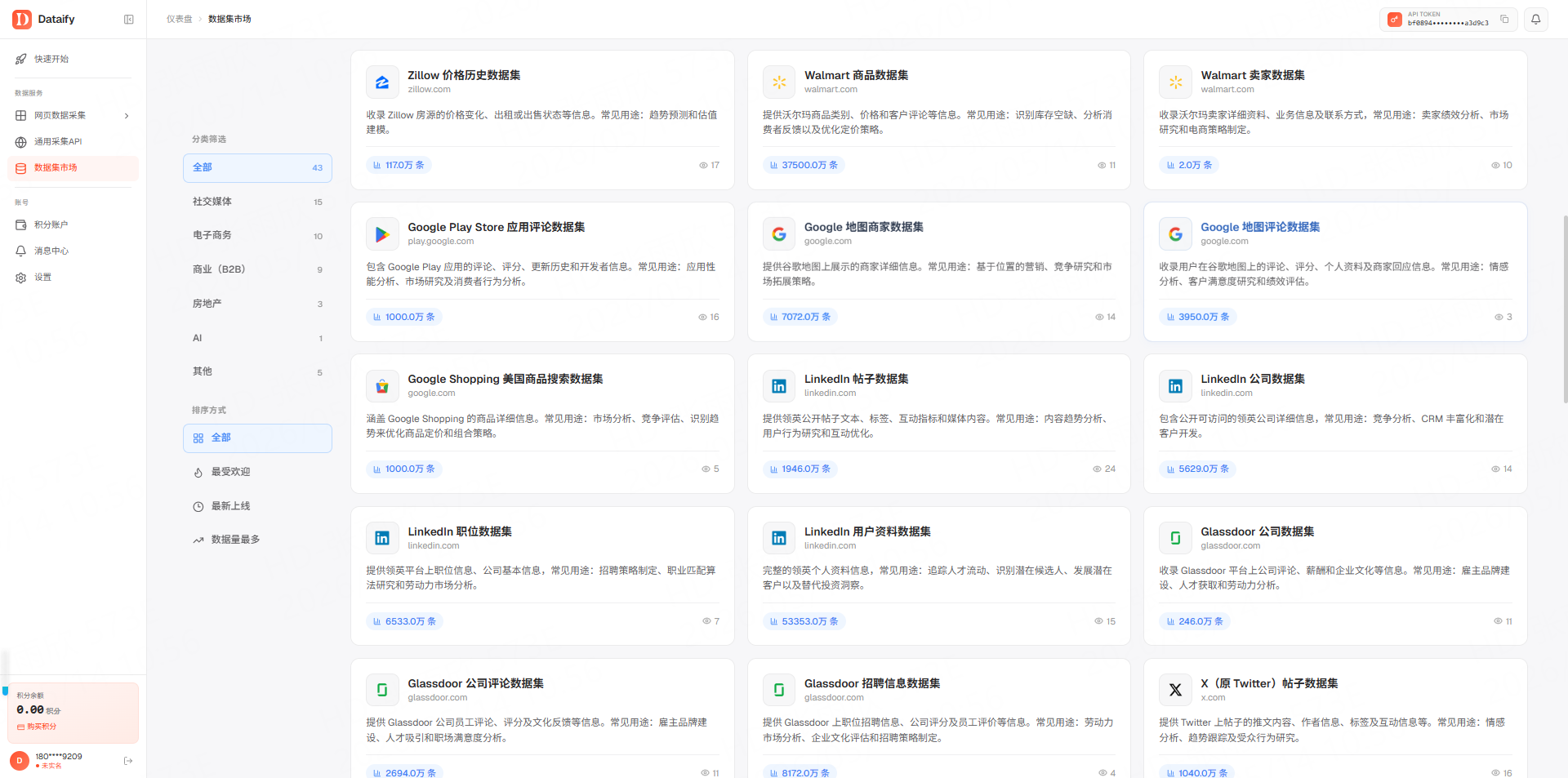Filter by AI category
1568x778 pixels.
click(257, 338)
